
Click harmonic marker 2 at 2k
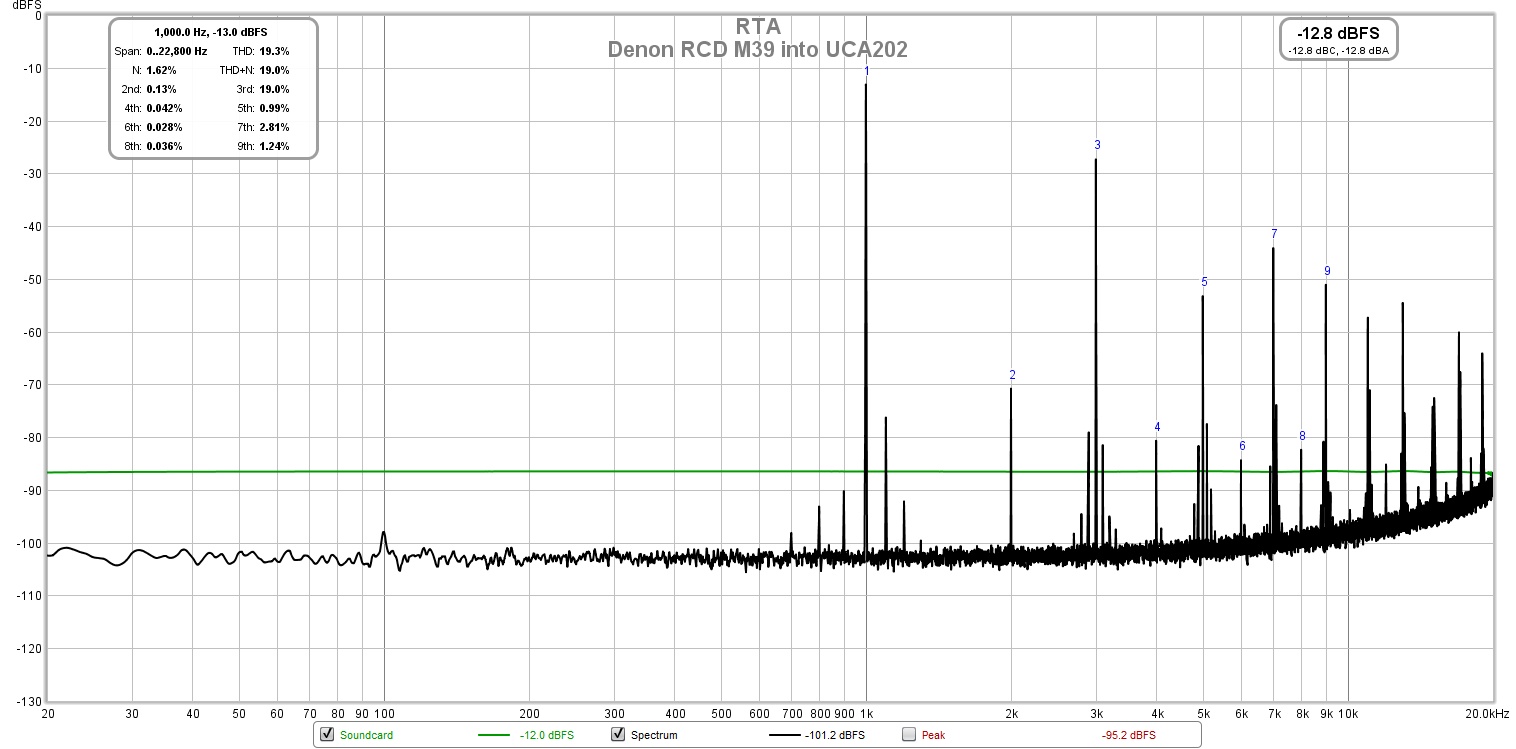pyautogui.click(x=1012, y=375)
